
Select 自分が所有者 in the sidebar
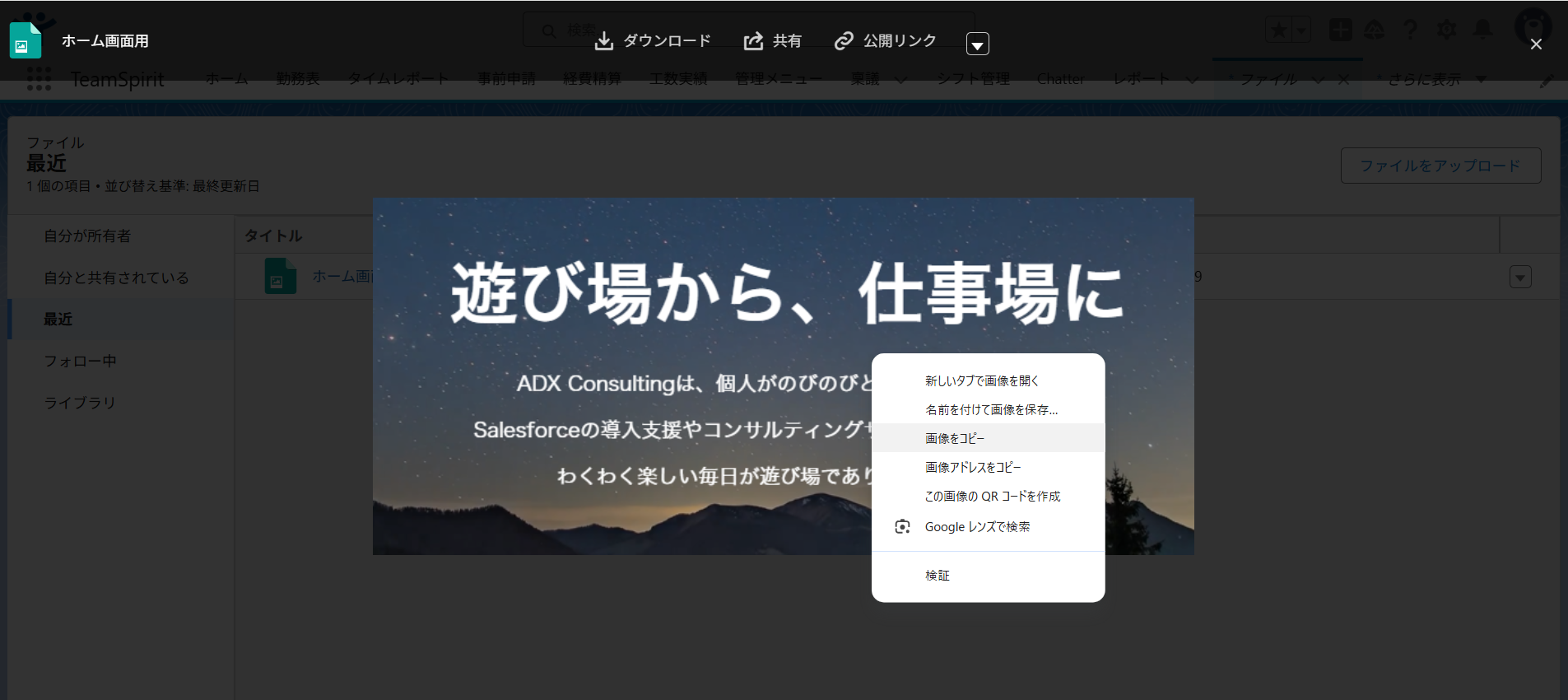121,236
